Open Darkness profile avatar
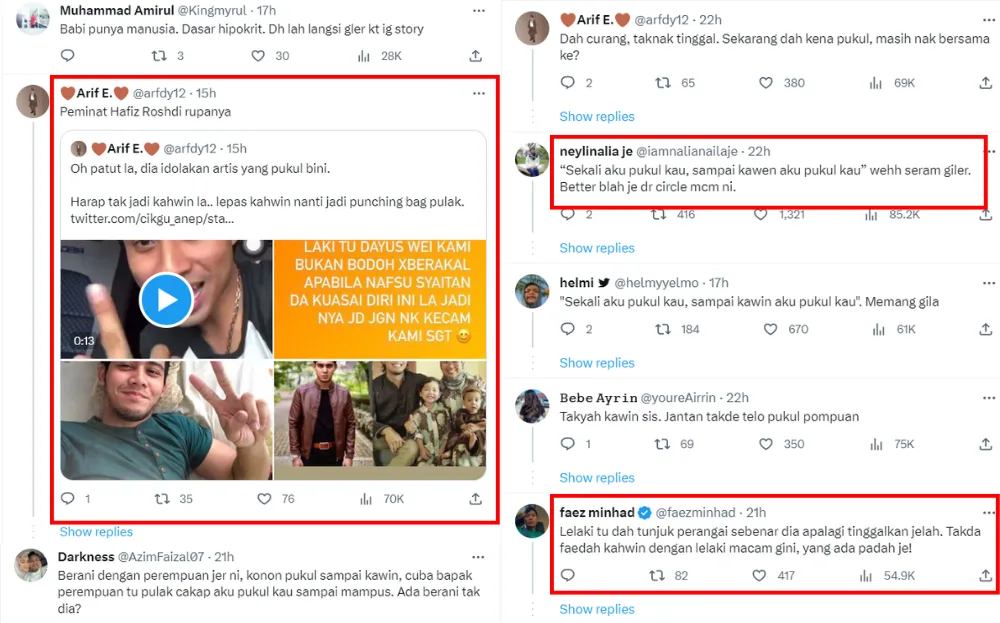This screenshot has height=623, width=1000. click(x=31, y=565)
